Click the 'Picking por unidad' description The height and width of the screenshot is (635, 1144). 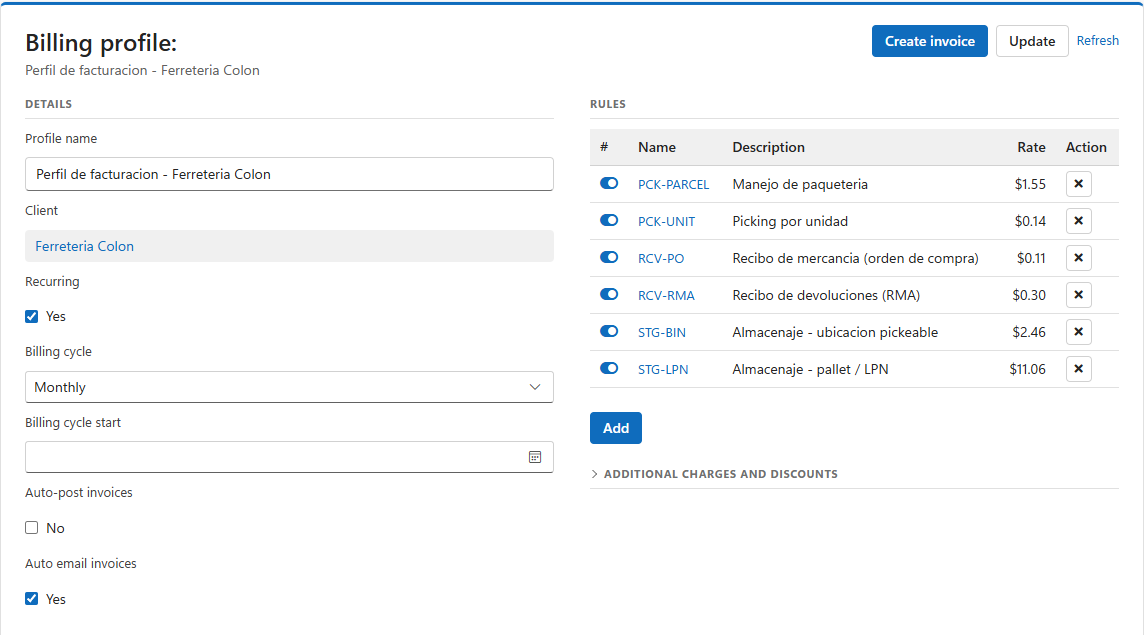pyautogui.click(x=790, y=222)
